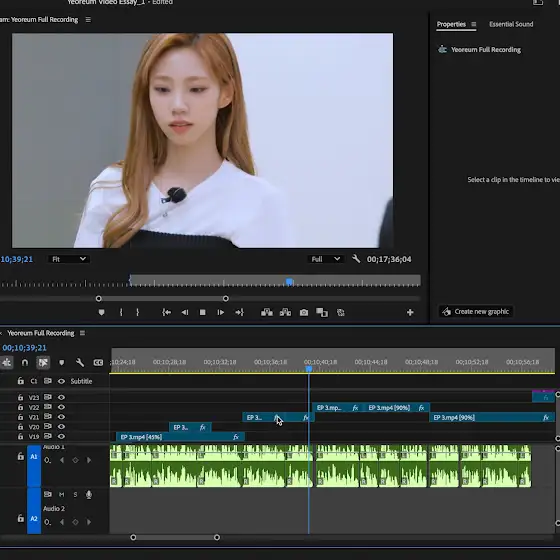Toggle sync lock for V22
Screen dimensions: 560x560
click(48, 407)
